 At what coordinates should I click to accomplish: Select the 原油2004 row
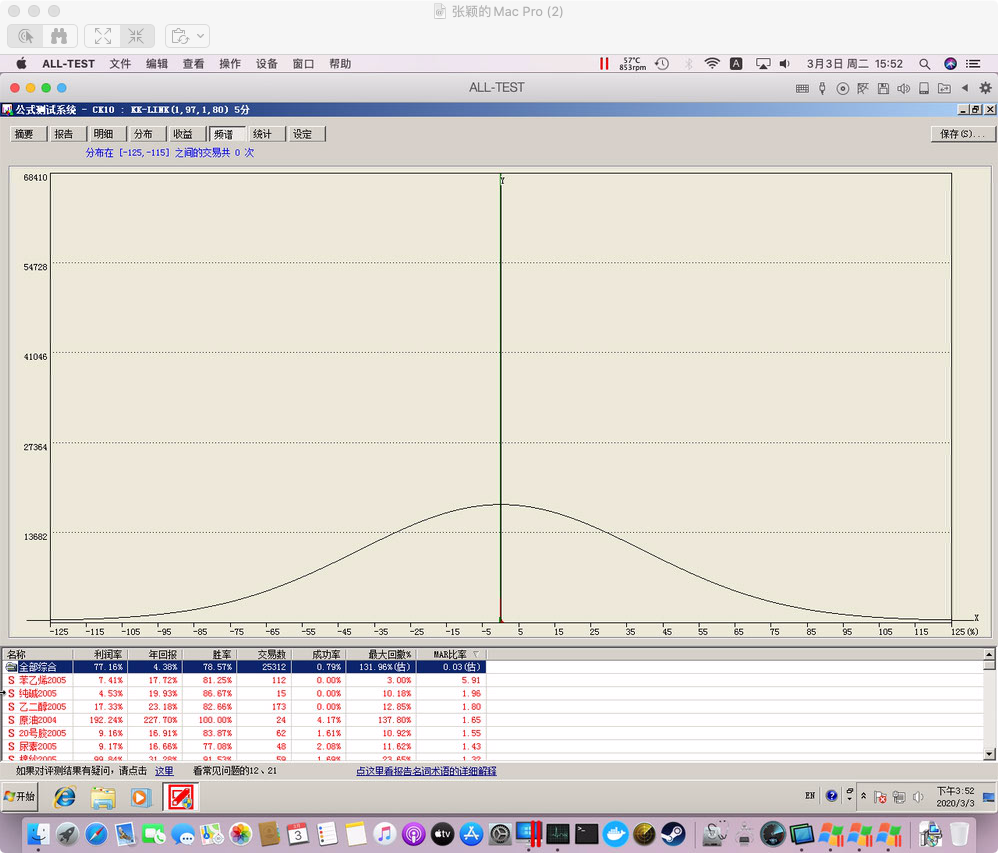tap(245, 720)
